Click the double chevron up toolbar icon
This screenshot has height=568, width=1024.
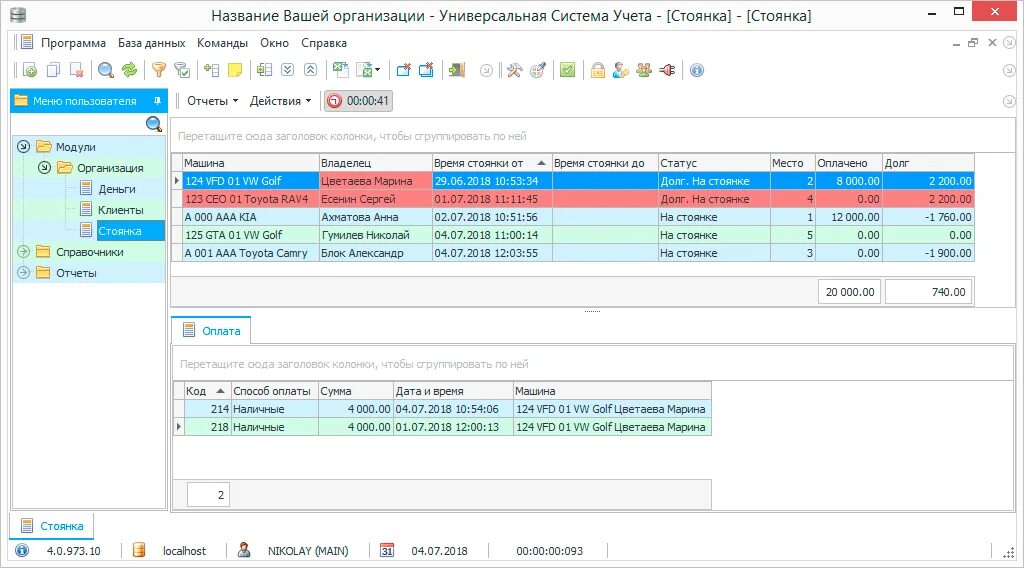click(311, 70)
